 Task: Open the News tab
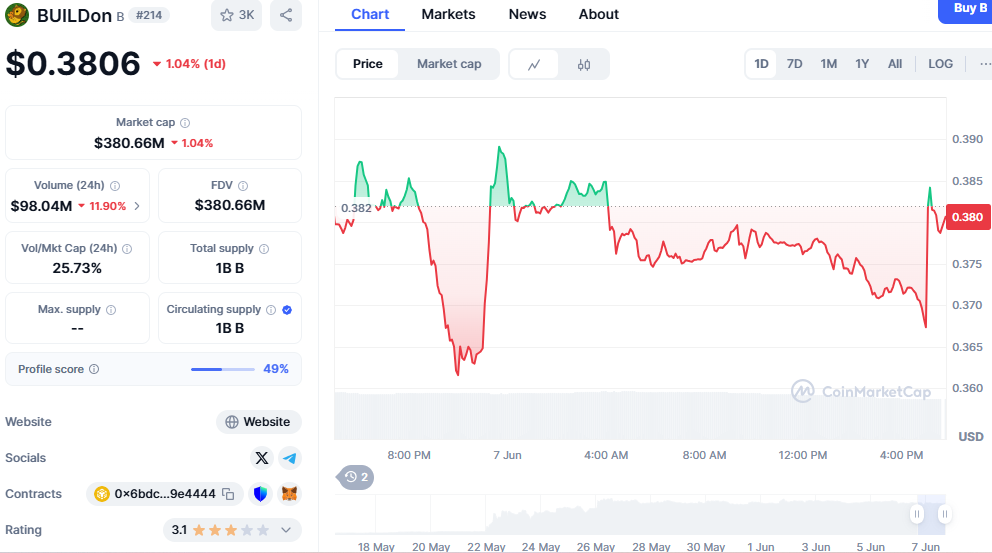(527, 14)
